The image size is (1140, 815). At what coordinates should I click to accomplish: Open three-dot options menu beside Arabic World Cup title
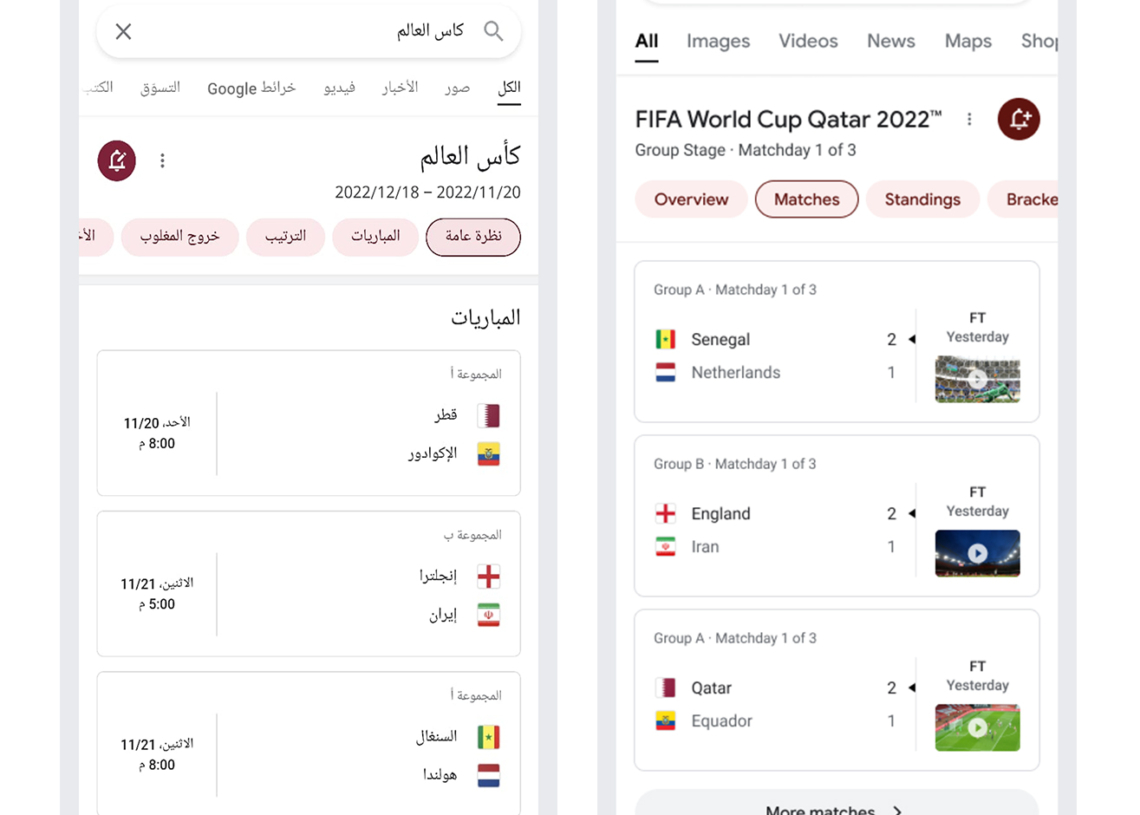[x=162, y=160]
